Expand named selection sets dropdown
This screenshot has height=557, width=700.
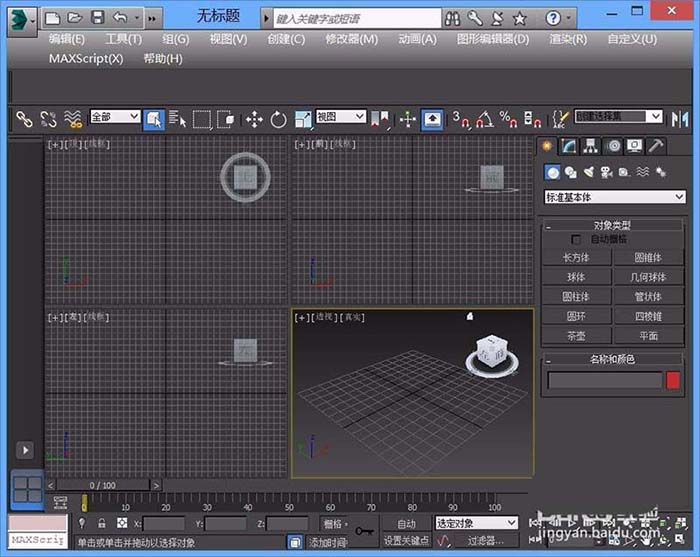(654, 116)
